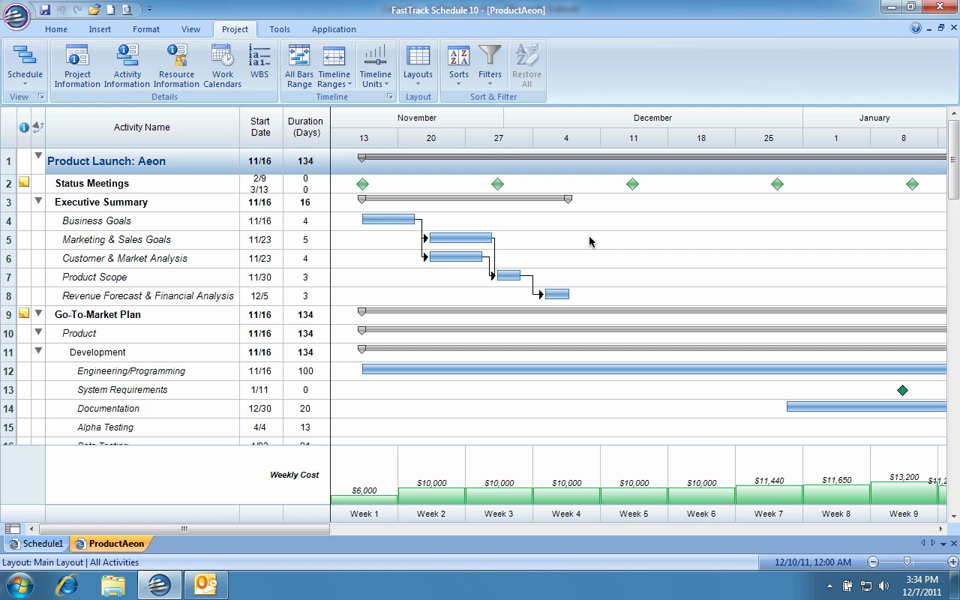The height and width of the screenshot is (600, 960).
Task: Click the info column header icon
Action: click(x=24, y=127)
